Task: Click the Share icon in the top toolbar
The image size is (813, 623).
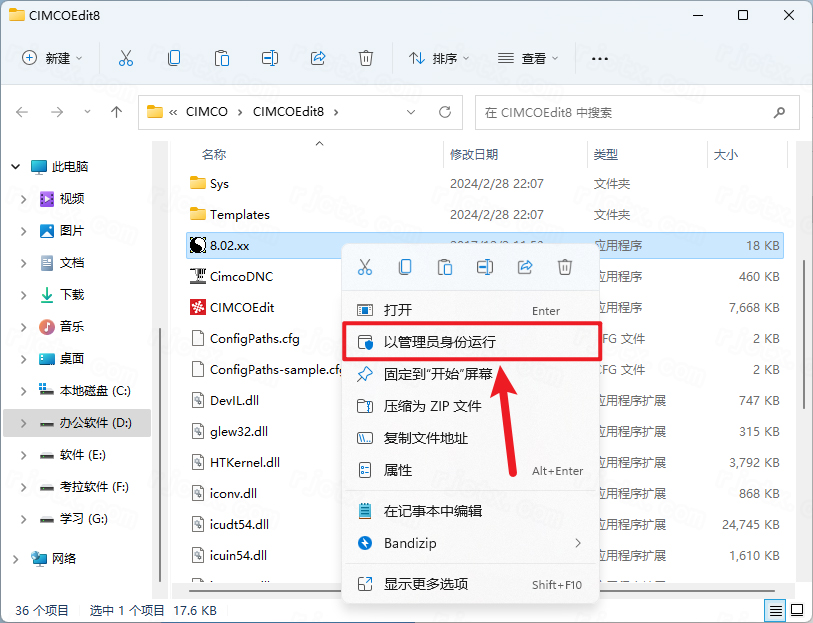Action: click(x=318, y=58)
